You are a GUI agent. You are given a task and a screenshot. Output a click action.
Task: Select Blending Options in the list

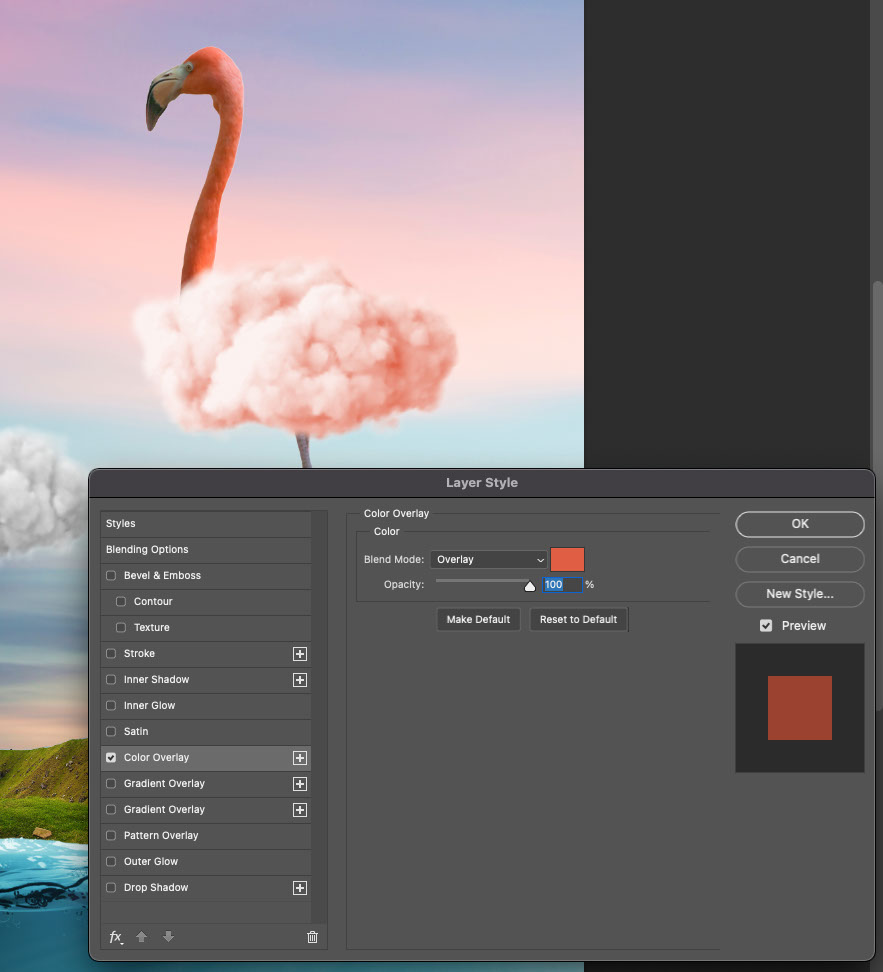pyautogui.click(x=147, y=550)
